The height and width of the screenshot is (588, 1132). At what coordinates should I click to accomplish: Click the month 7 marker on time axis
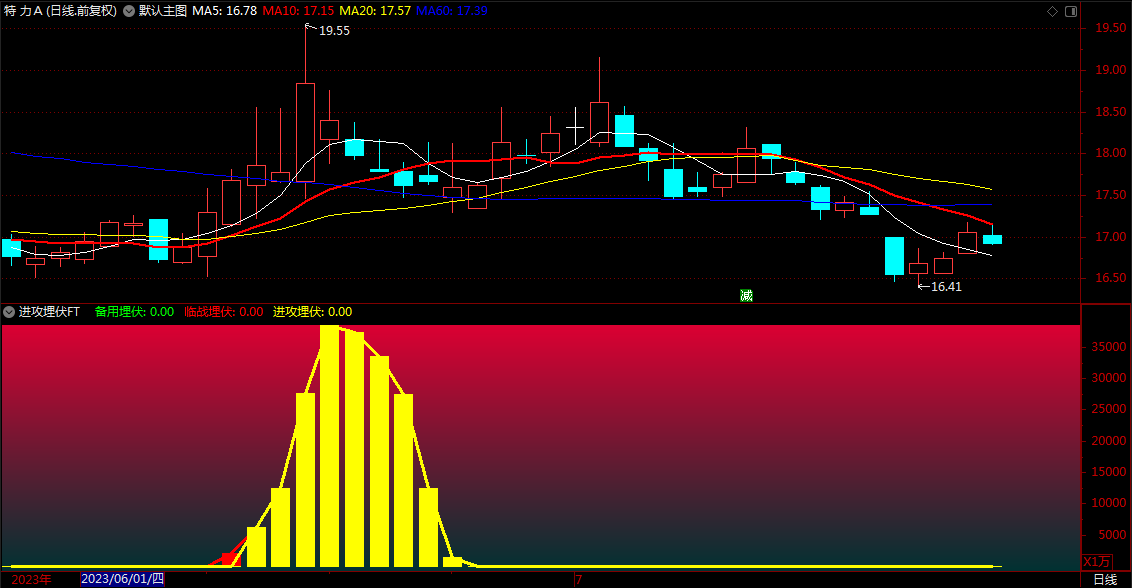[578, 579]
